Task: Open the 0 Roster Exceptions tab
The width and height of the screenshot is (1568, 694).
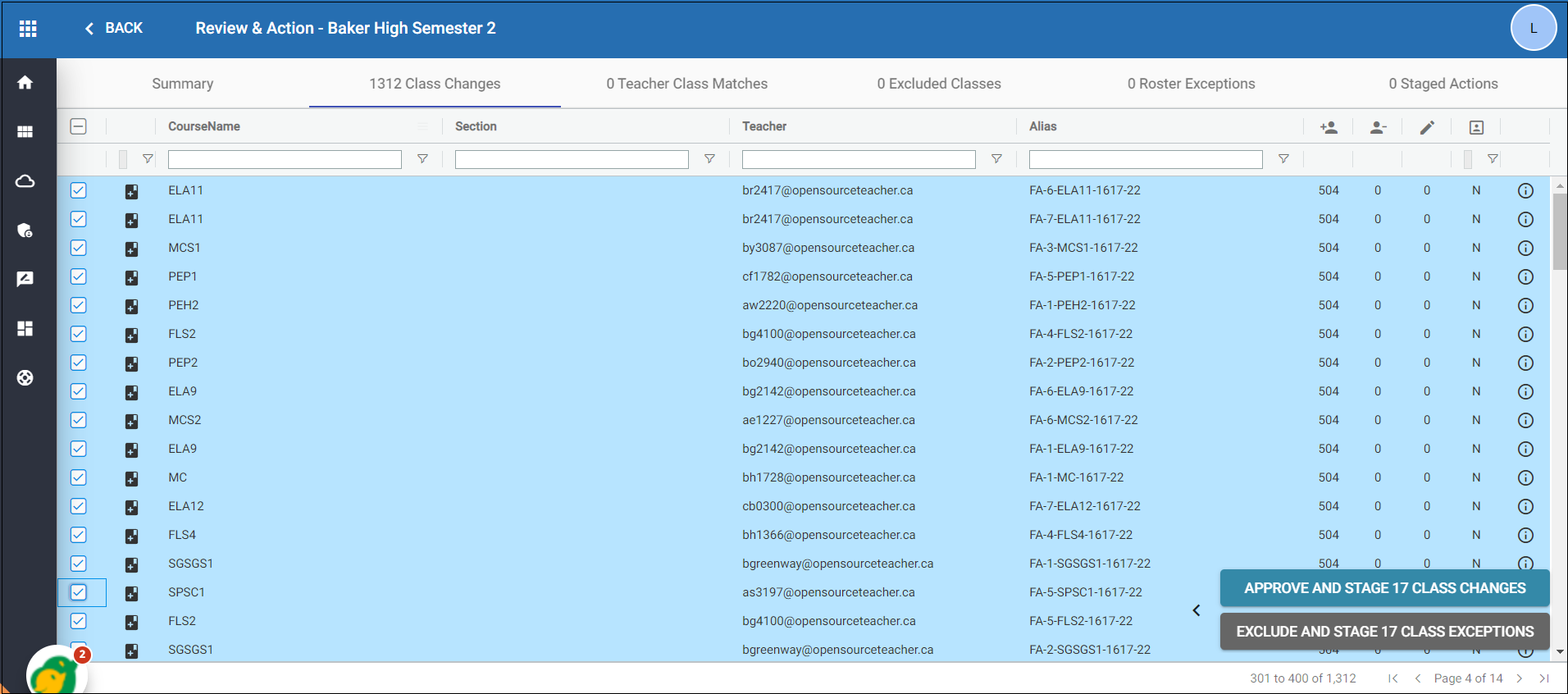Action: point(1191,84)
